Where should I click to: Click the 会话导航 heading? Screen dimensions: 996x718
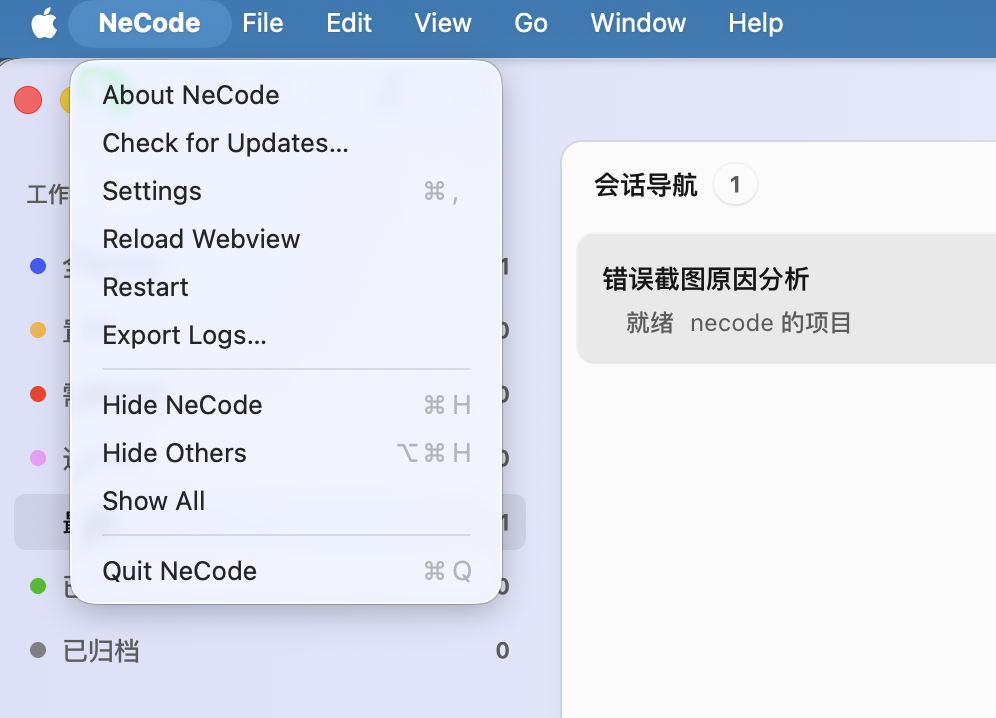point(645,185)
